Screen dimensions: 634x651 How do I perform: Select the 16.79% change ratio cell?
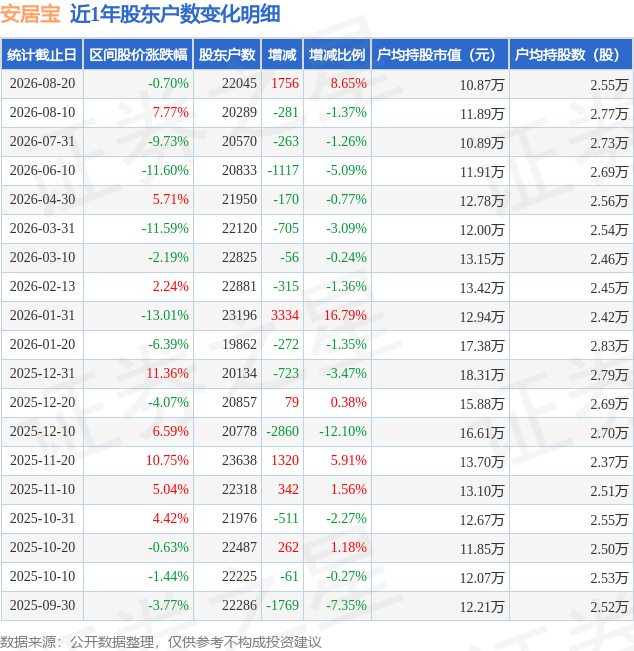345,316
